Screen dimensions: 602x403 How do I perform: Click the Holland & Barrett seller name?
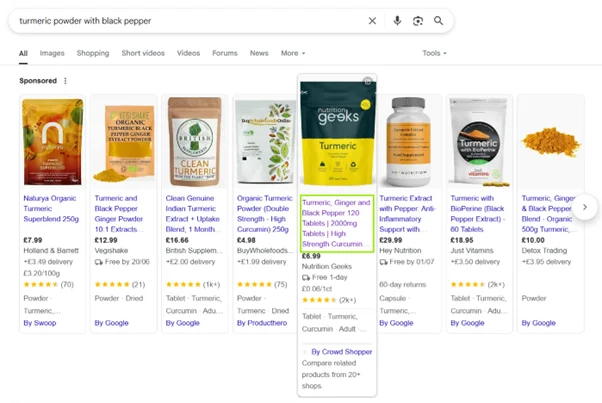click(51, 251)
